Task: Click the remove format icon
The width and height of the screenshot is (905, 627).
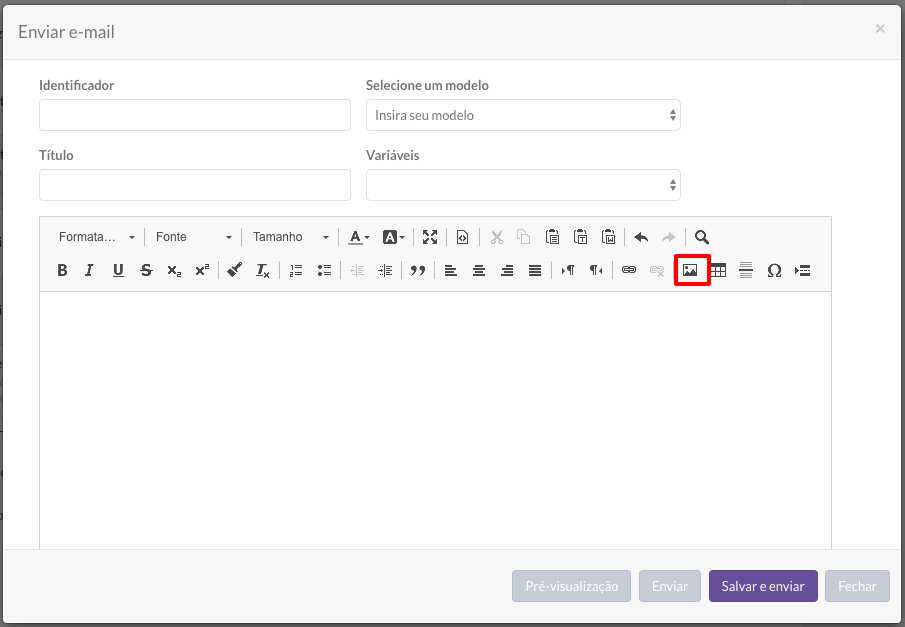Action: click(263, 270)
